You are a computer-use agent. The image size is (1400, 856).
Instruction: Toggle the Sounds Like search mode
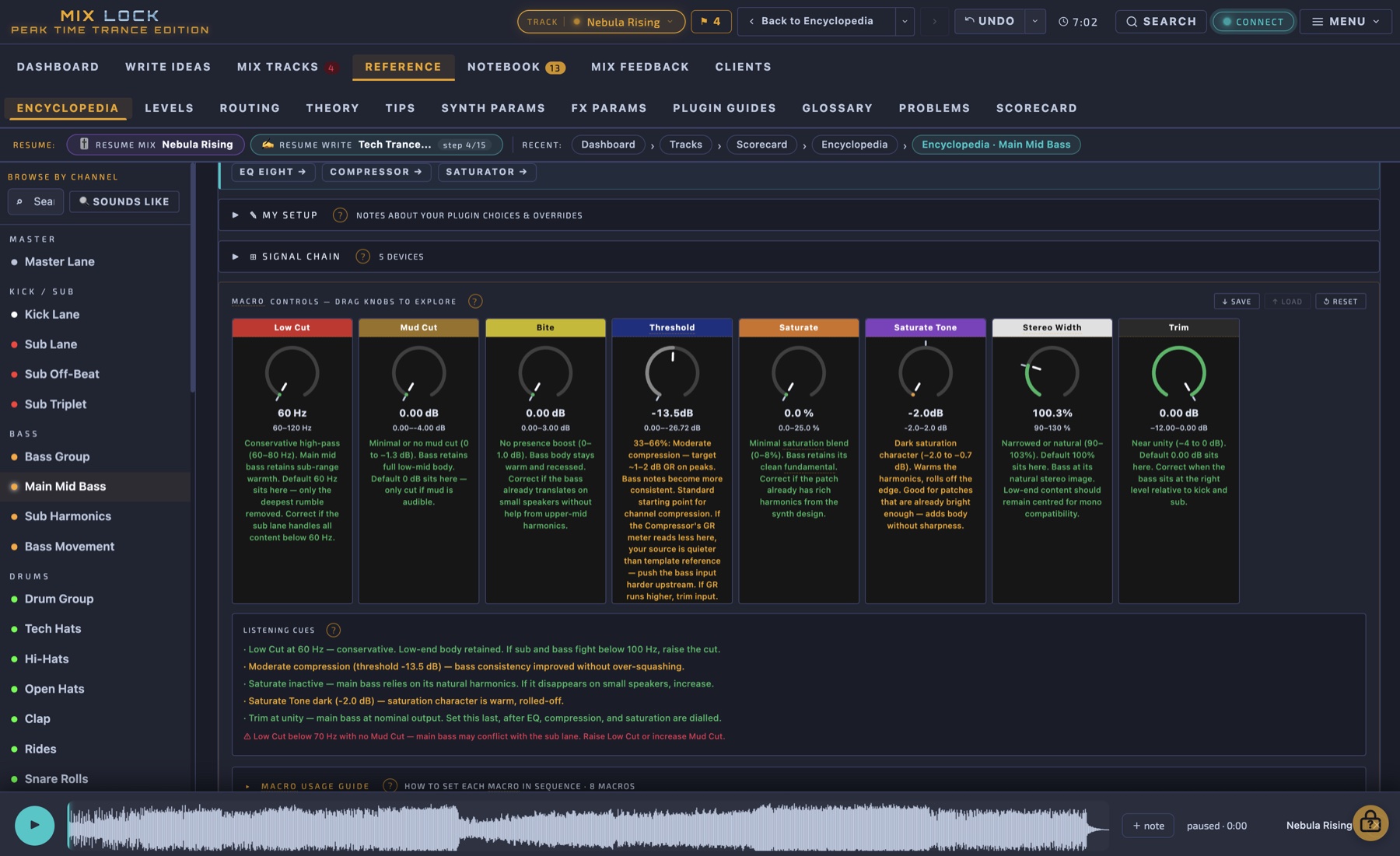pos(124,201)
